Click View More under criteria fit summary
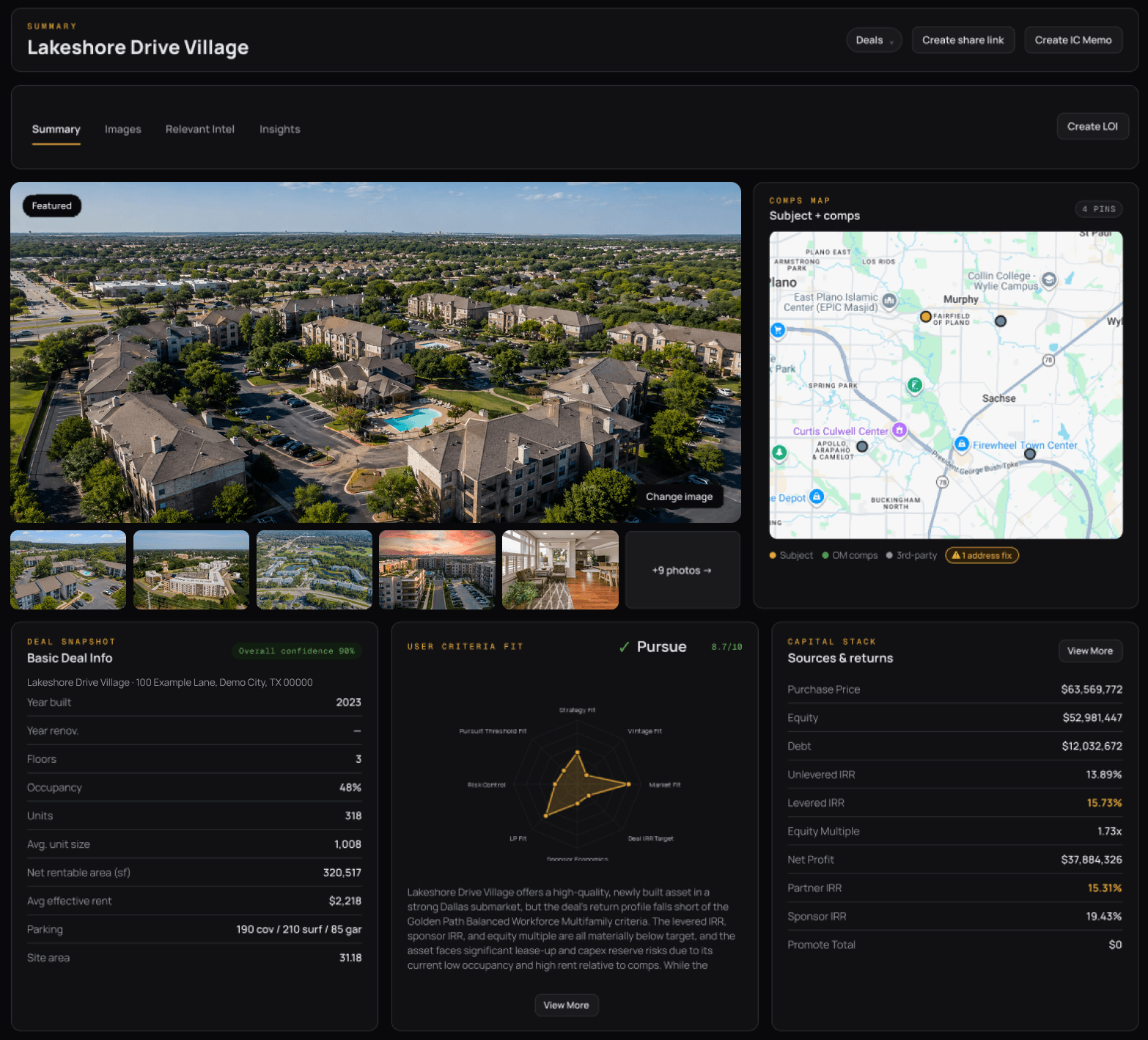1148x1040 pixels. tap(566, 1005)
